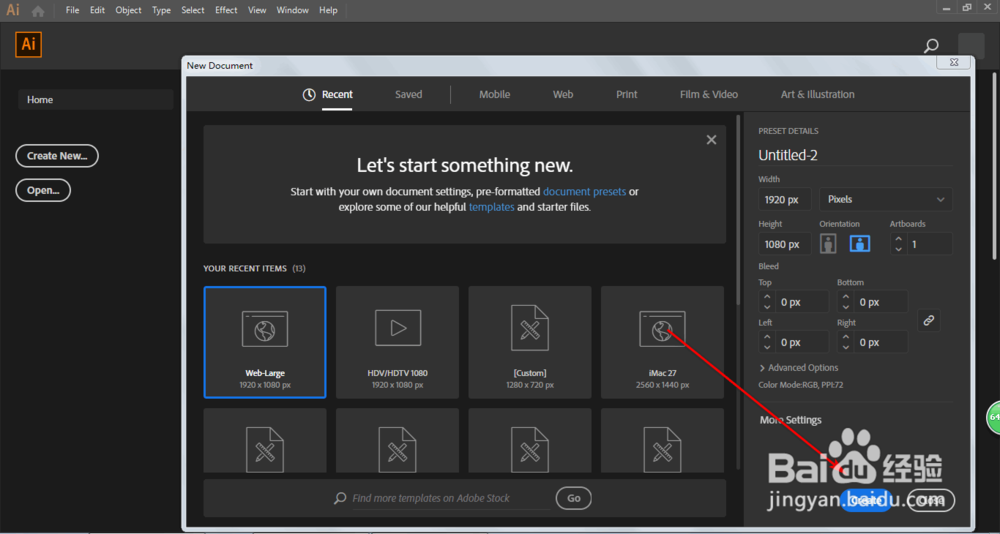Switch to the Print tab
Image resolution: width=1000 pixels, height=534 pixels.
(x=626, y=94)
